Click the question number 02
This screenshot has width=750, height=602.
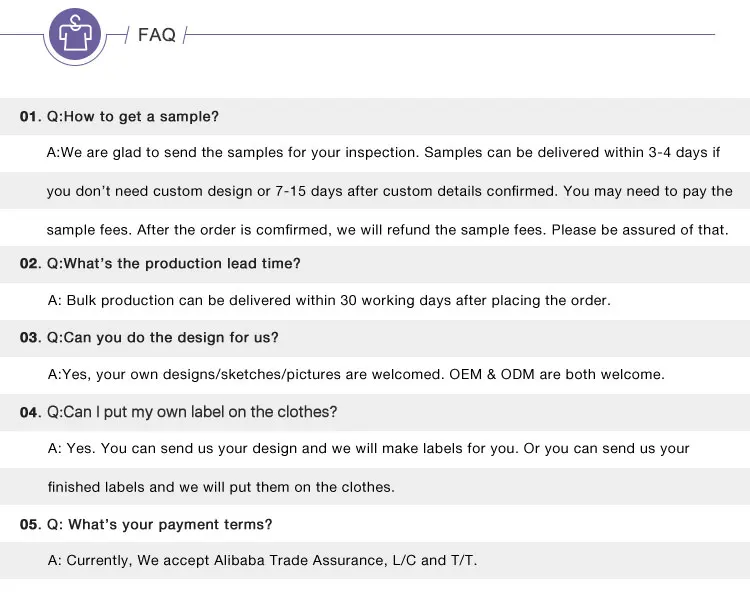click(x=29, y=264)
